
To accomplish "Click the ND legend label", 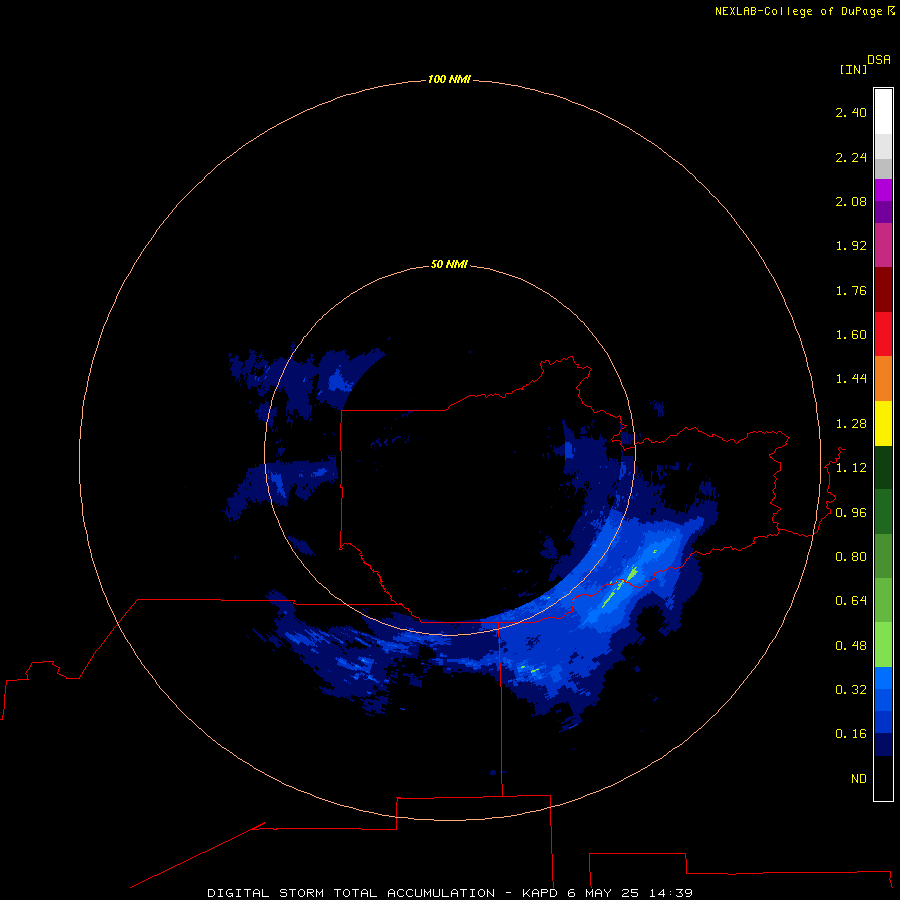I will point(859,779).
